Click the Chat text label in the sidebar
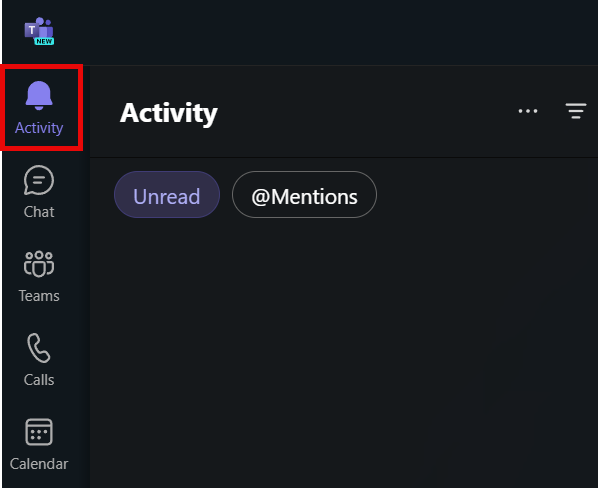Image resolution: width=598 pixels, height=488 pixels. point(39,212)
